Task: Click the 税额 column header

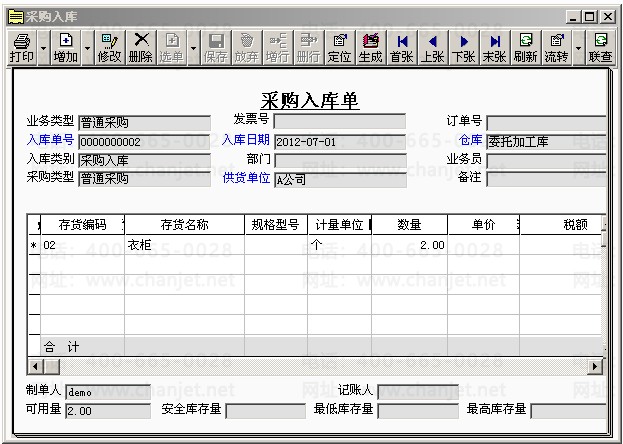Action: pyautogui.click(x=561, y=225)
